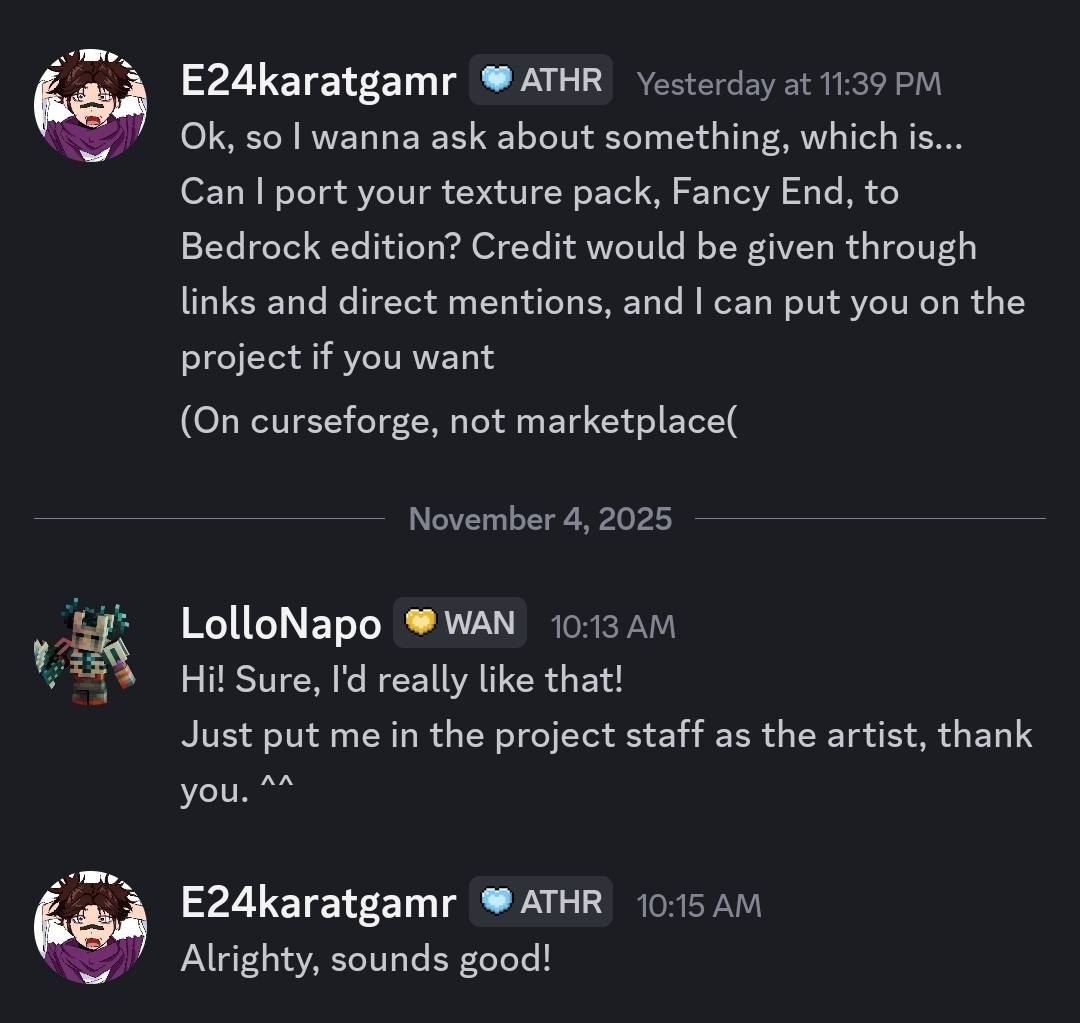Click the E24karatgamr username above the Fancy End request
This screenshot has height=1023, width=1080.
[x=318, y=82]
